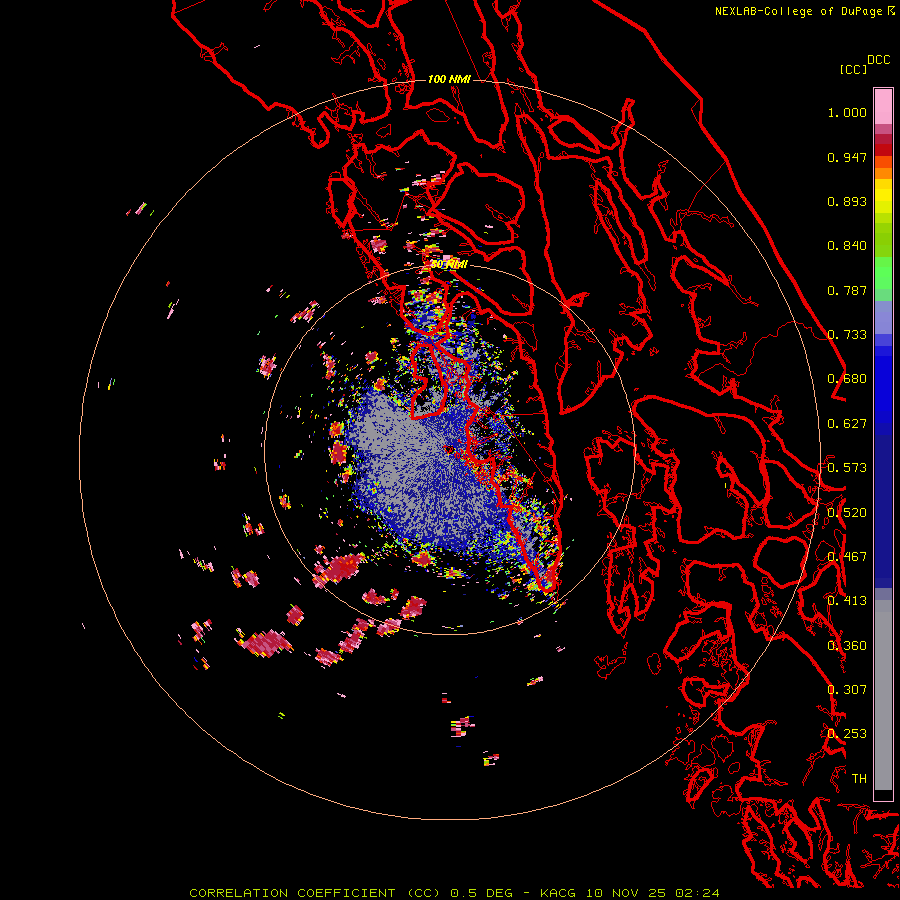This screenshot has width=900, height=900.
Task: Click the 0.520 color scale value
Action: [847, 513]
